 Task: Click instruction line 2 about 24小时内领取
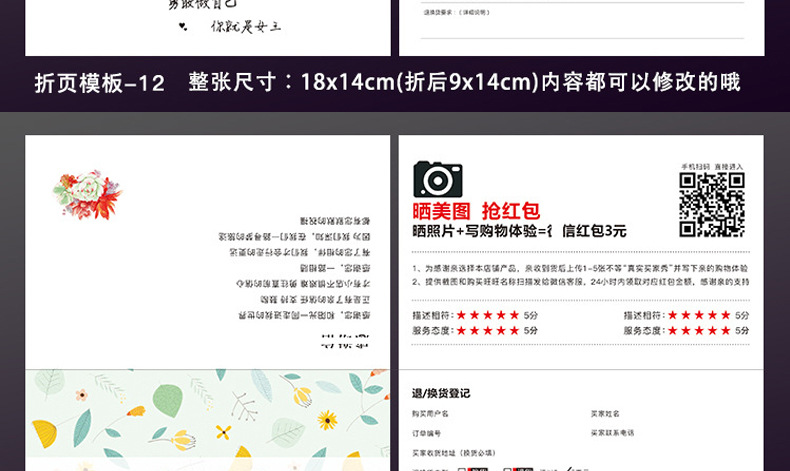pyautogui.click(x=580, y=282)
